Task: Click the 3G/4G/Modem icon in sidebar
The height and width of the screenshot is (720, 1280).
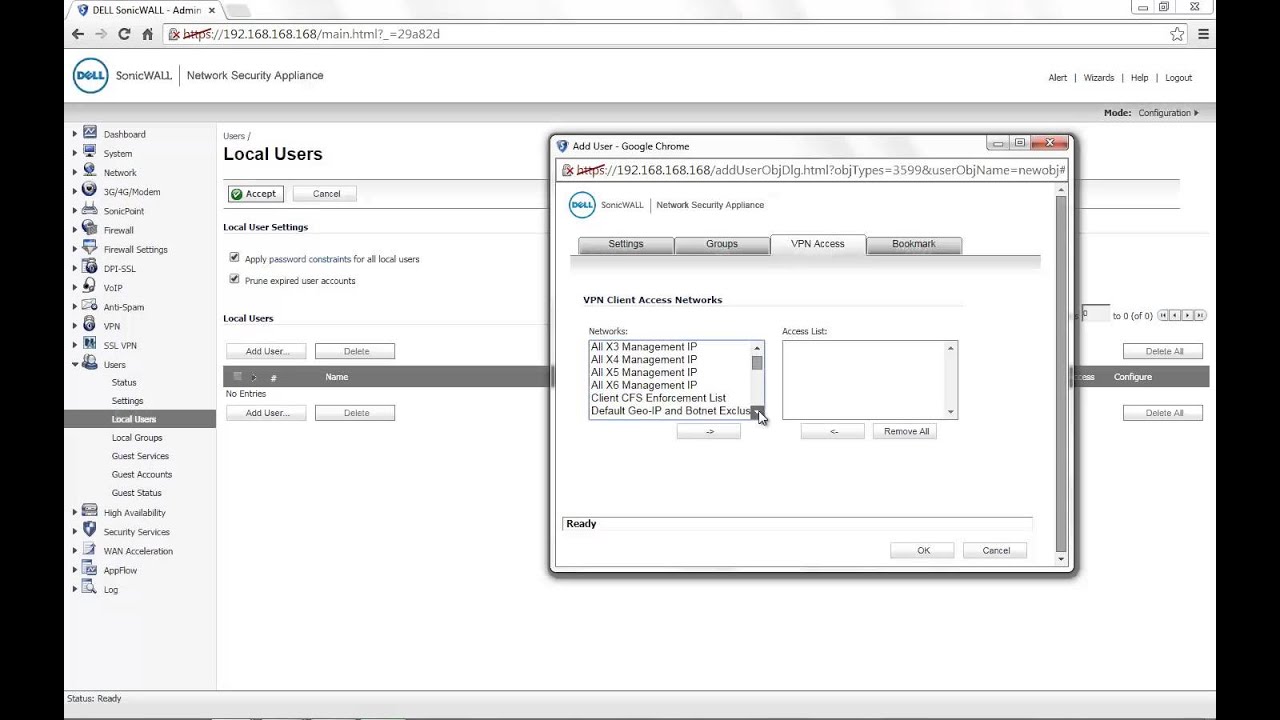Action: (x=90, y=190)
